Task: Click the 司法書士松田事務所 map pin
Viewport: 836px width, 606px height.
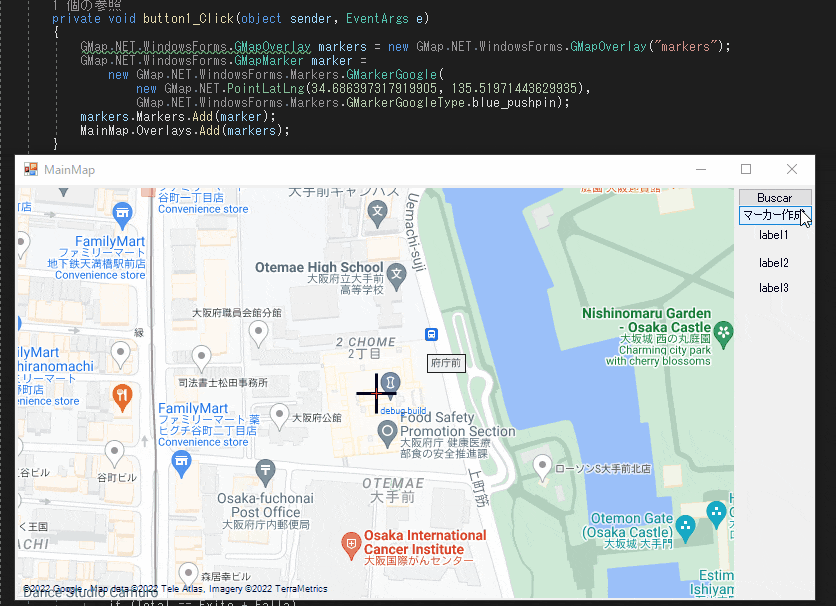Action: [x=201, y=358]
